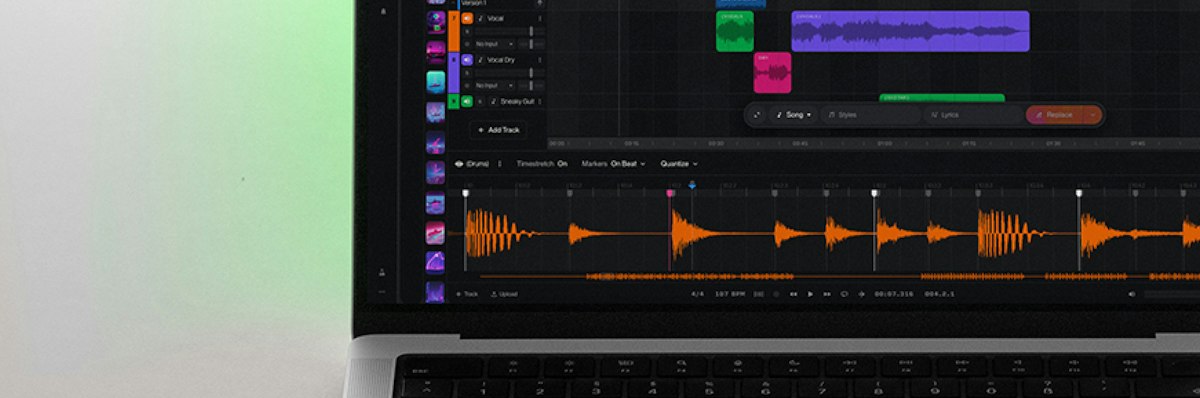Image resolution: width=1200 pixels, height=398 pixels.
Task: Open the Vocal Dry track No Input dropdown
Action: [x=495, y=86]
